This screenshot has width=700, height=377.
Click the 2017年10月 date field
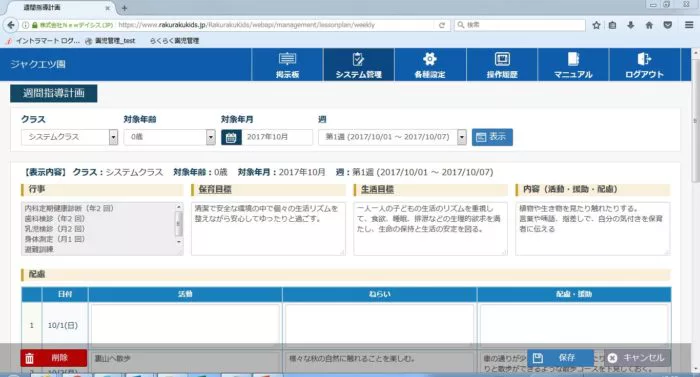pos(277,137)
